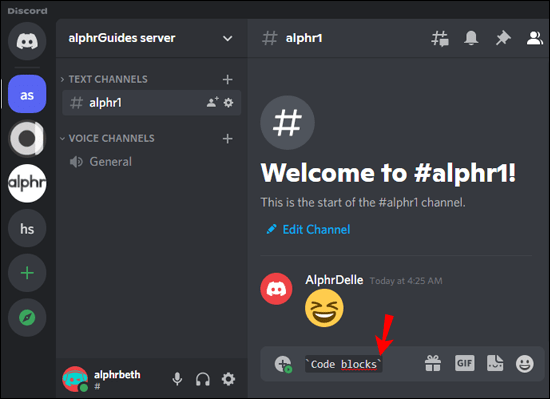The image size is (550, 399).
Task: Open Threads icon in channel header
Action: click(x=440, y=38)
